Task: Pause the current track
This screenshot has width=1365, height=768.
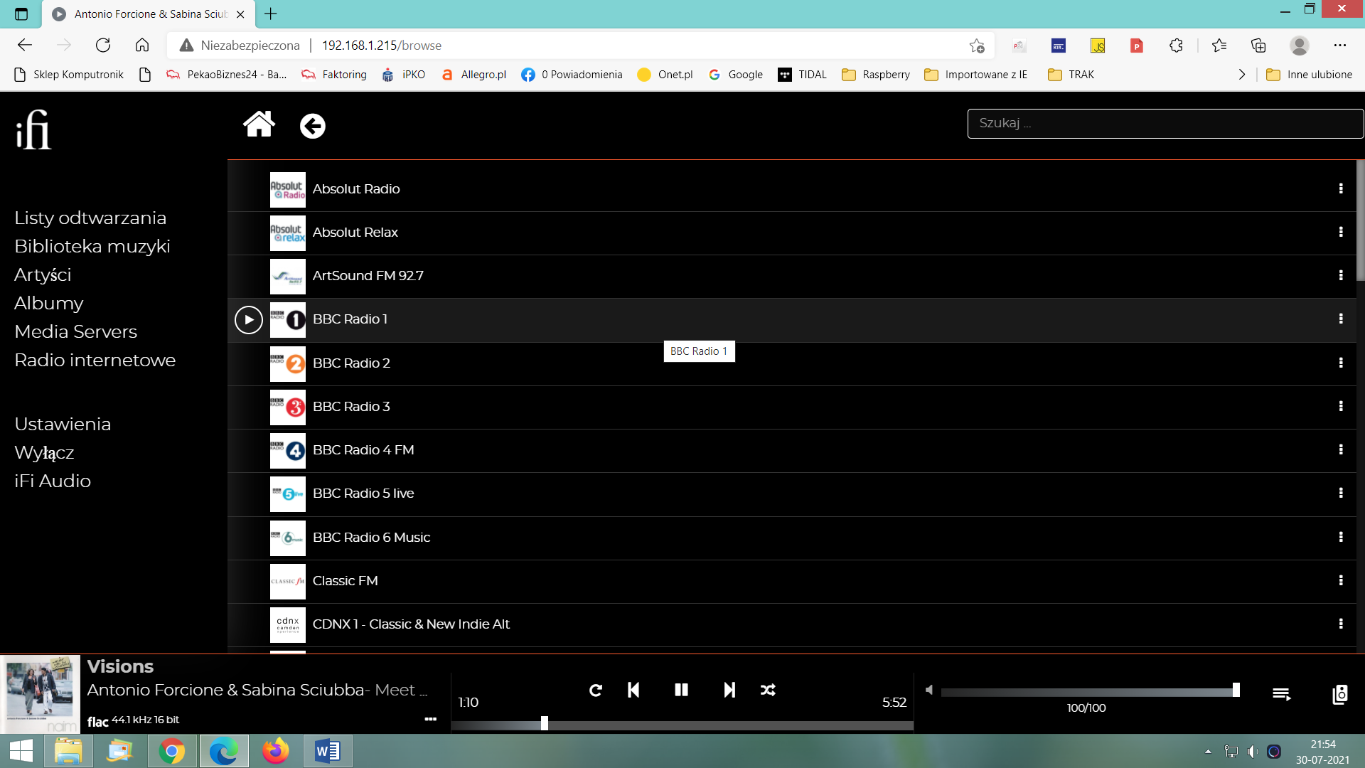Action: [681, 690]
